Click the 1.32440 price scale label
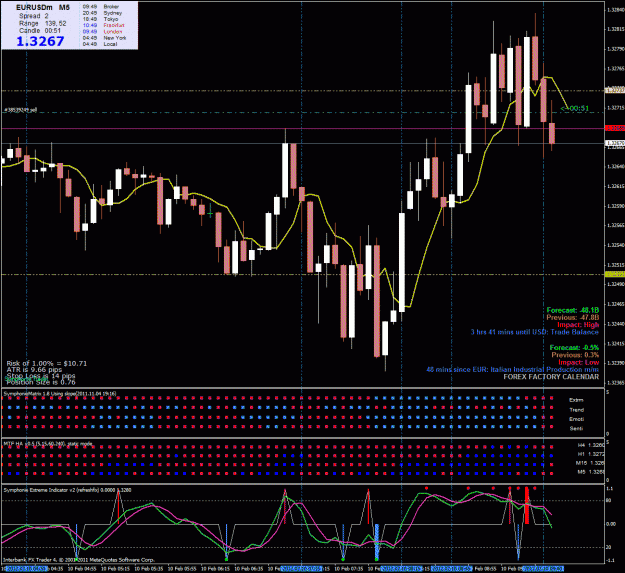The image size is (625, 573). click(615, 324)
